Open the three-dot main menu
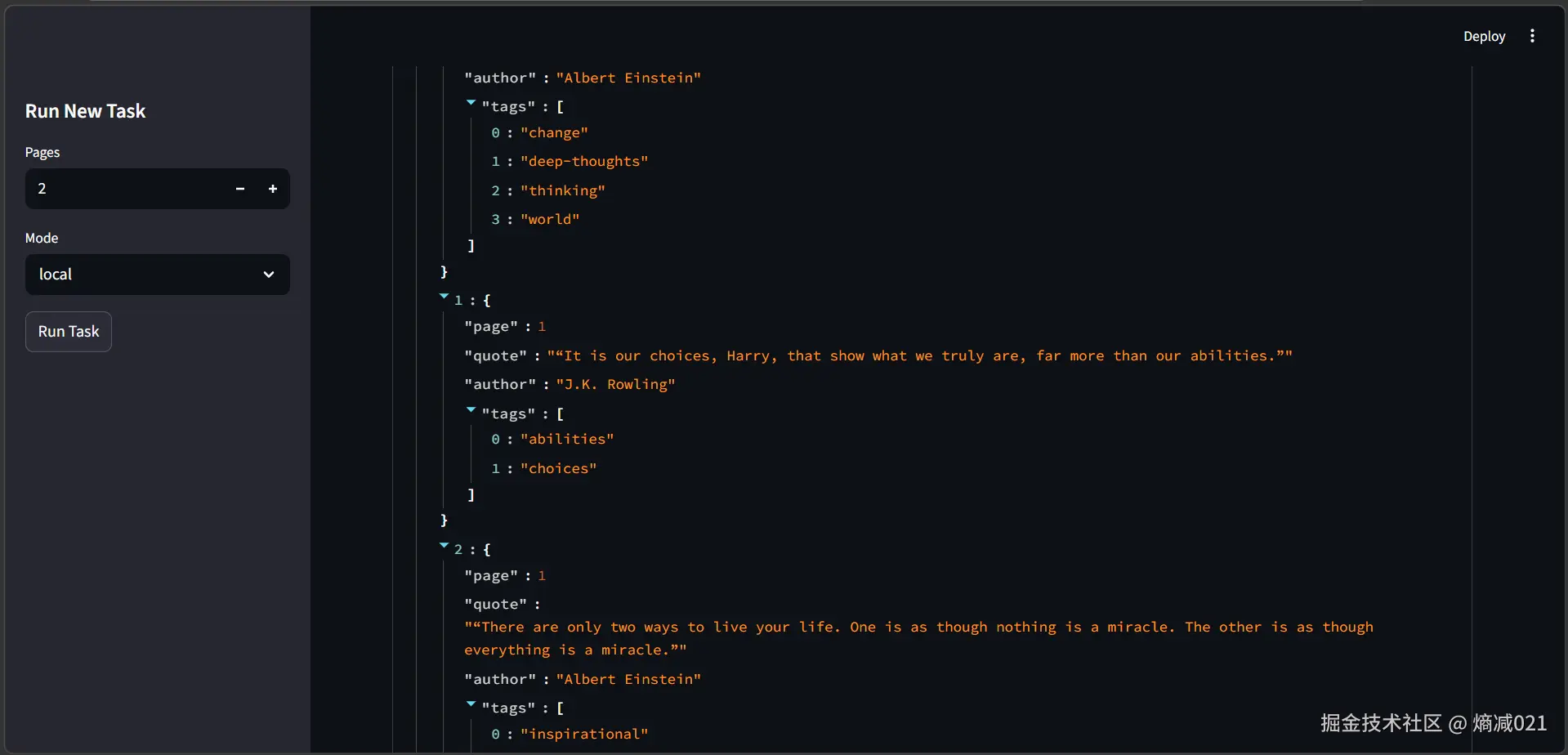Screen dimensions: 1568x755 (x=1532, y=36)
